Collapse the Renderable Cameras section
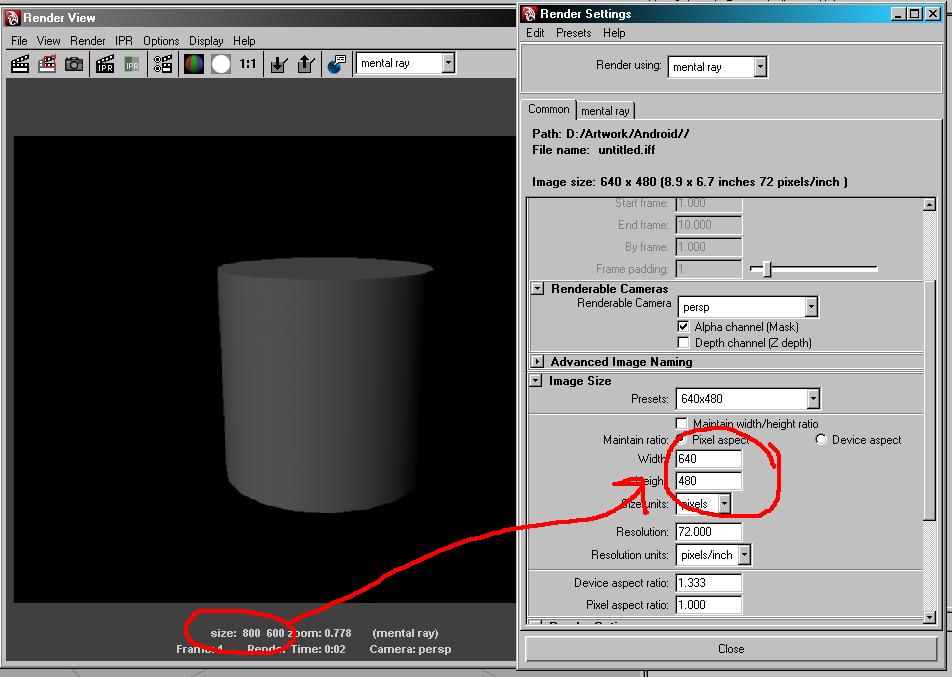The image size is (952, 677). [x=537, y=288]
